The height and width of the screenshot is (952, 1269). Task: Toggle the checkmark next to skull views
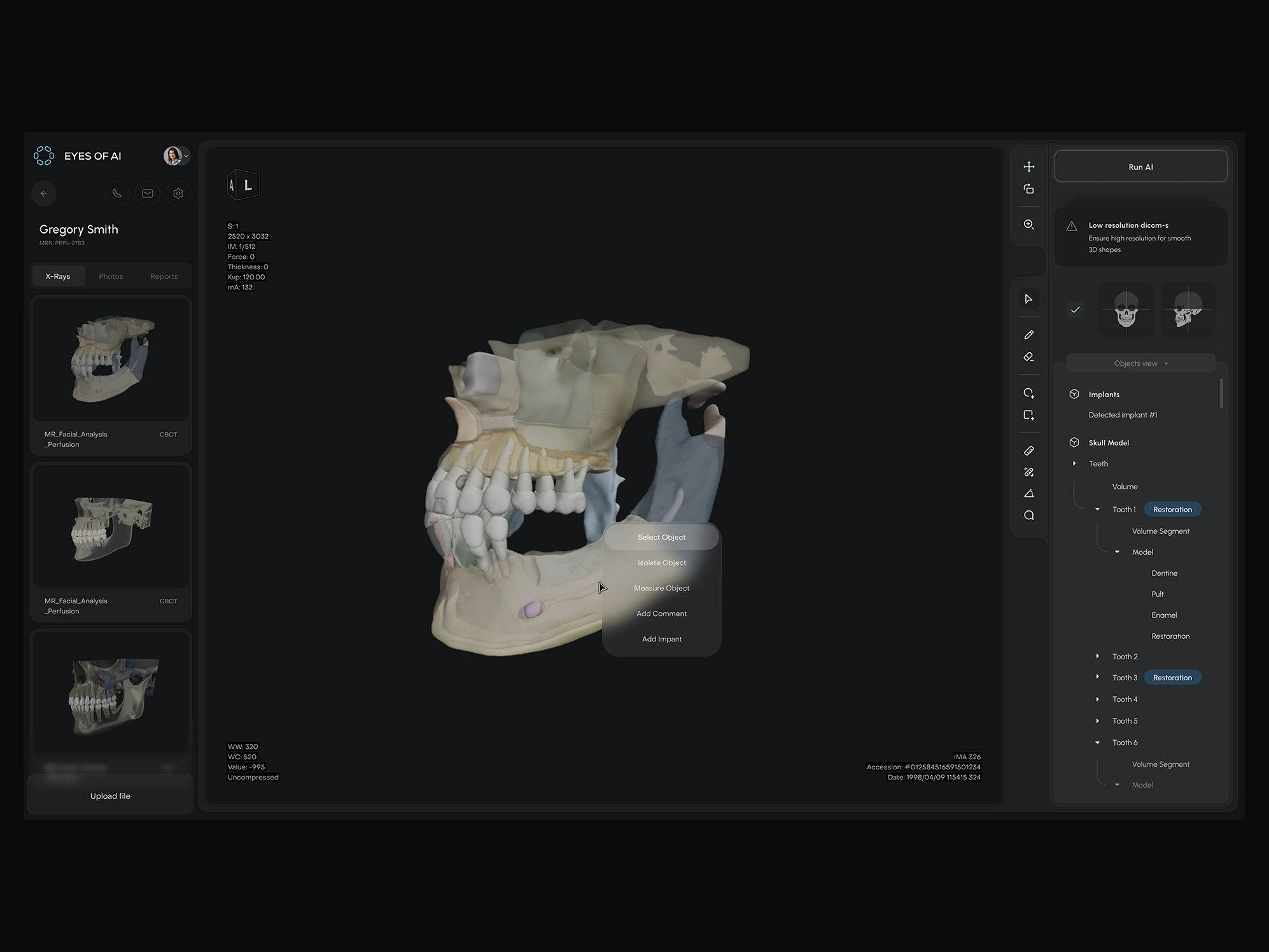1075,310
